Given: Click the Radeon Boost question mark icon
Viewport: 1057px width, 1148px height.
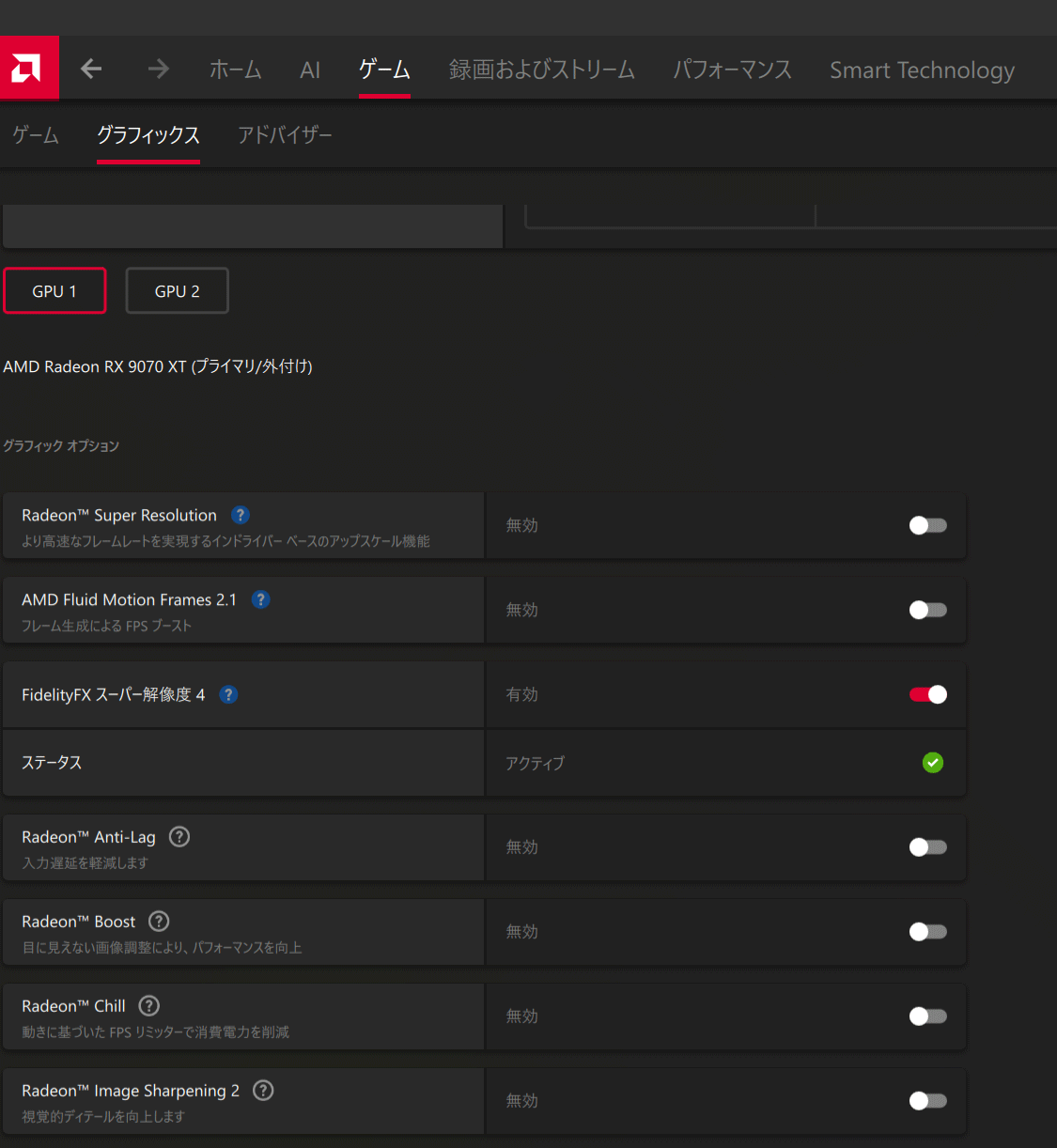Looking at the screenshot, I should pyautogui.click(x=159, y=921).
